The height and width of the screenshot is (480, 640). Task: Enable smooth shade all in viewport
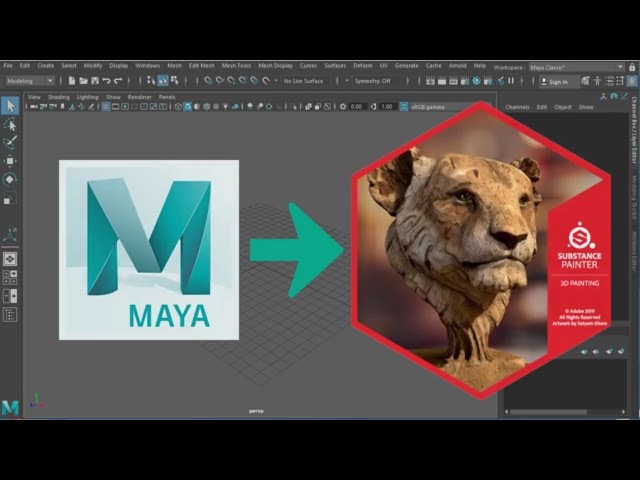coord(188,107)
